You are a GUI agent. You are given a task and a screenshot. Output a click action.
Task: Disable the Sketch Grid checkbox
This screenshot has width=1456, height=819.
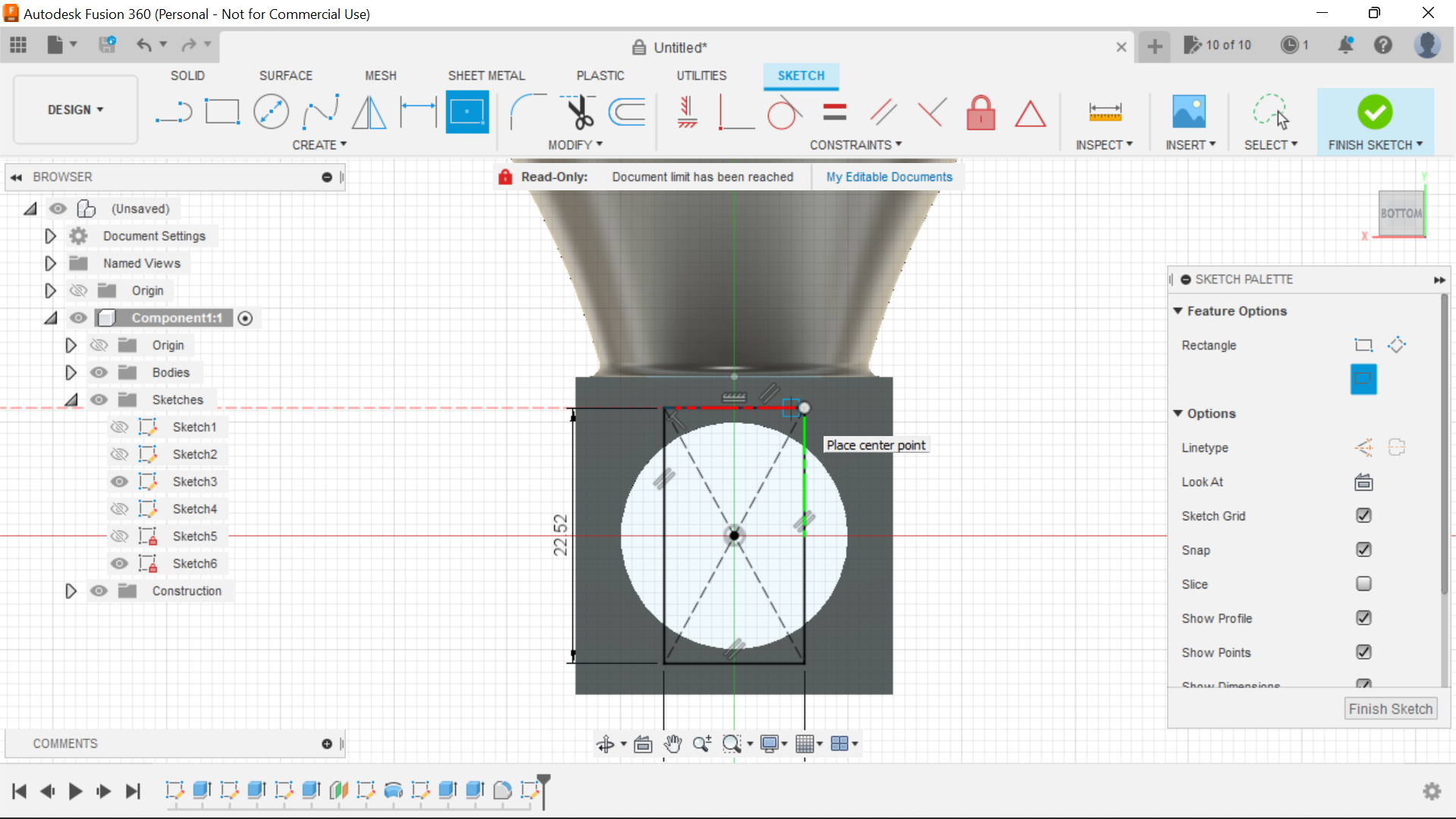[x=1363, y=516]
